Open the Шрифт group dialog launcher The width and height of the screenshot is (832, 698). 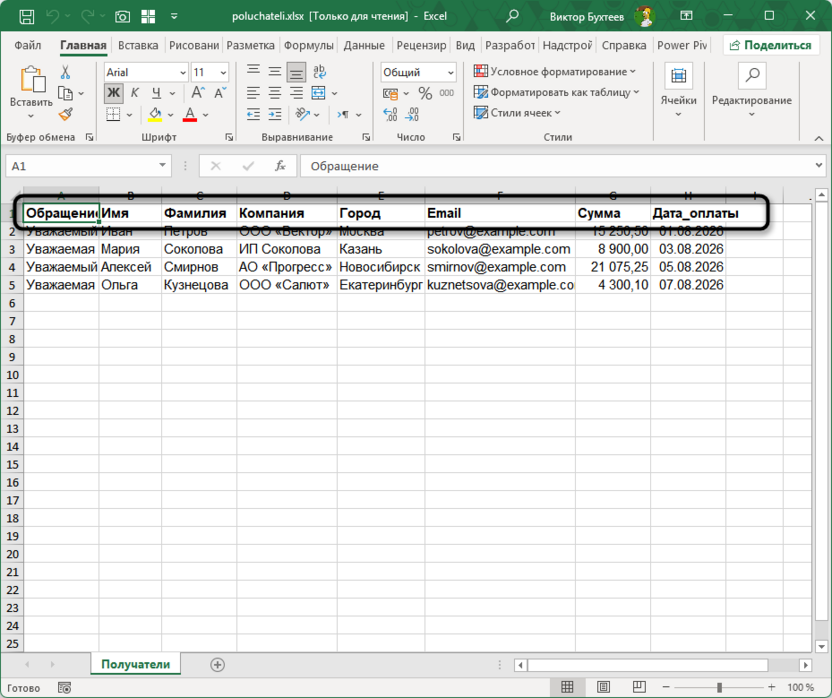pyautogui.click(x=229, y=137)
